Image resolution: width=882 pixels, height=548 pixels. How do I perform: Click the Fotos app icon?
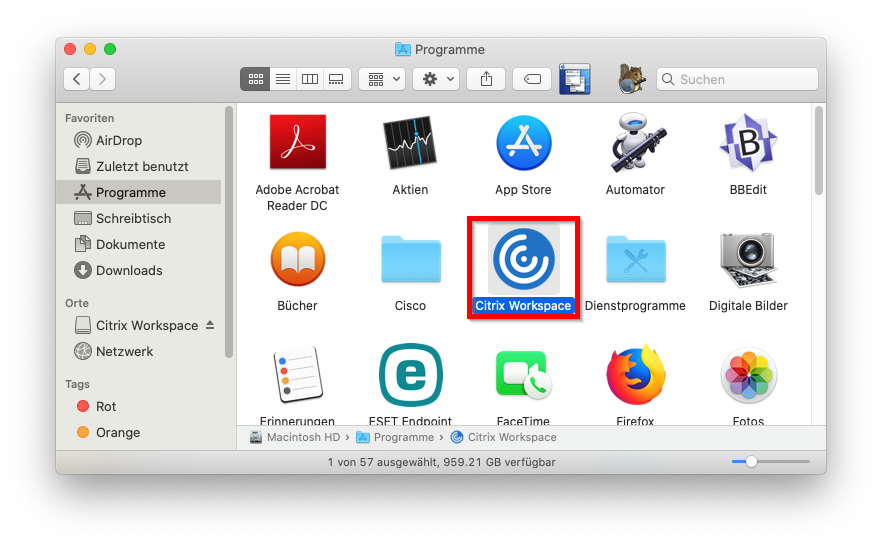[748, 375]
